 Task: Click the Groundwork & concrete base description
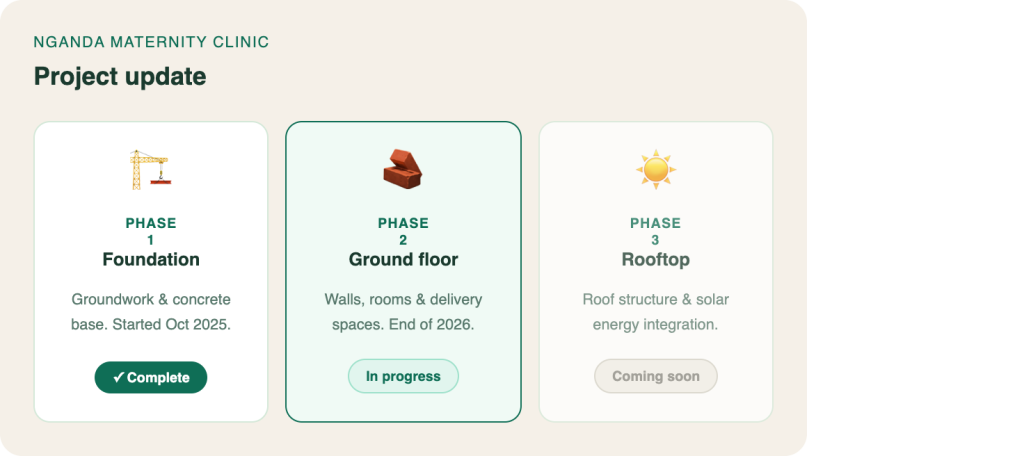[x=151, y=312]
